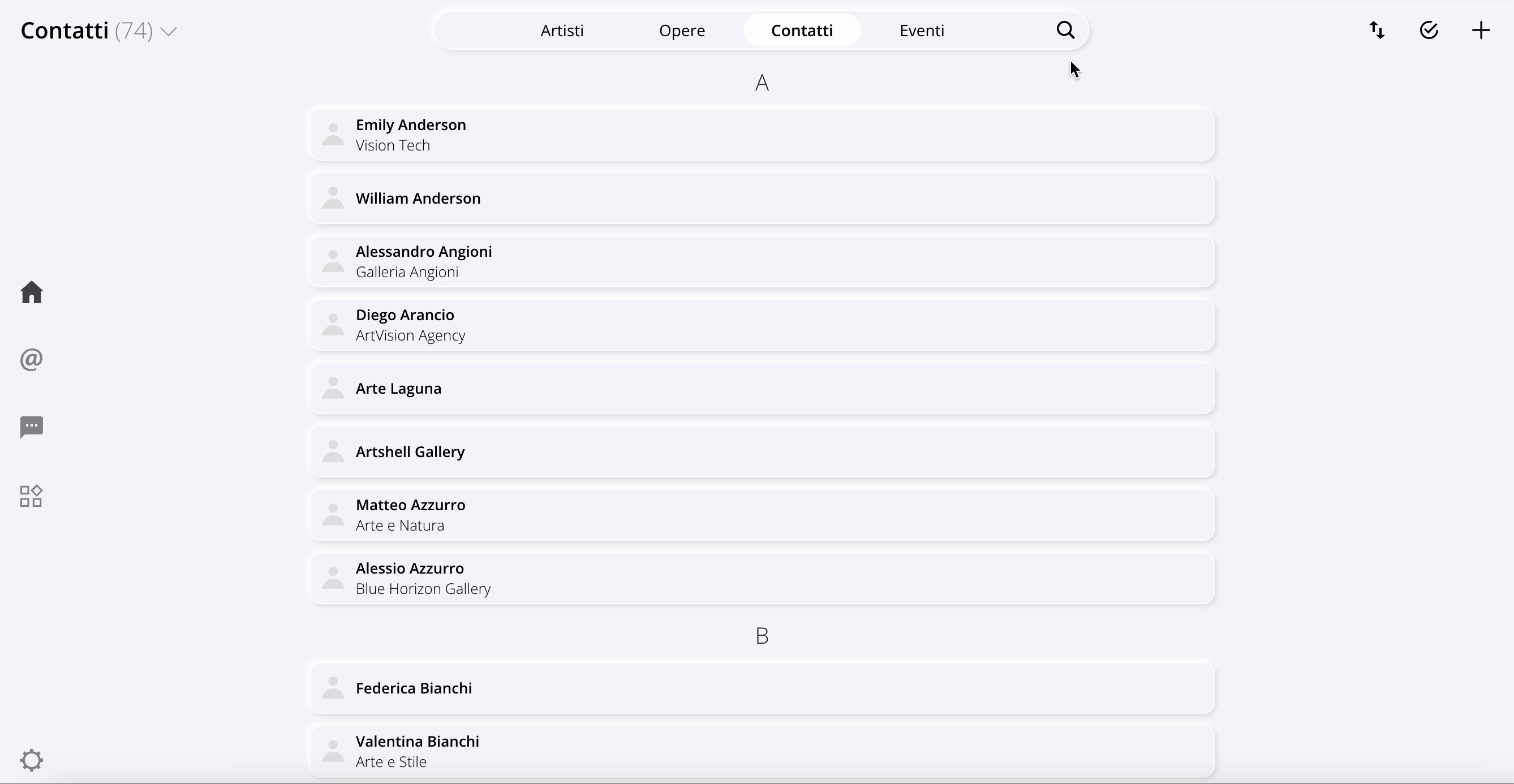Image resolution: width=1514 pixels, height=784 pixels.
Task: Open Diego Arancio contact
Action: coord(762,325)
